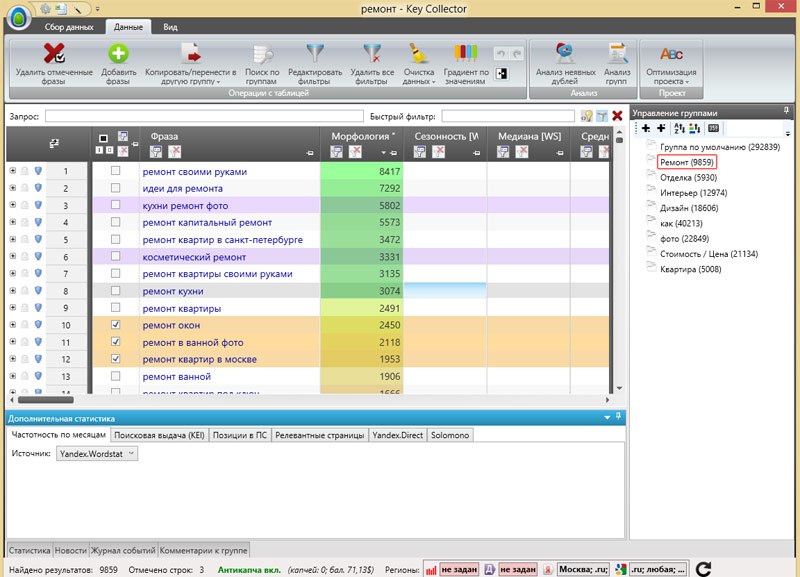The width and height of the screenshot is (800, 577).
Task: Sort groups by color in groups panel
Action: pos(694,129)
